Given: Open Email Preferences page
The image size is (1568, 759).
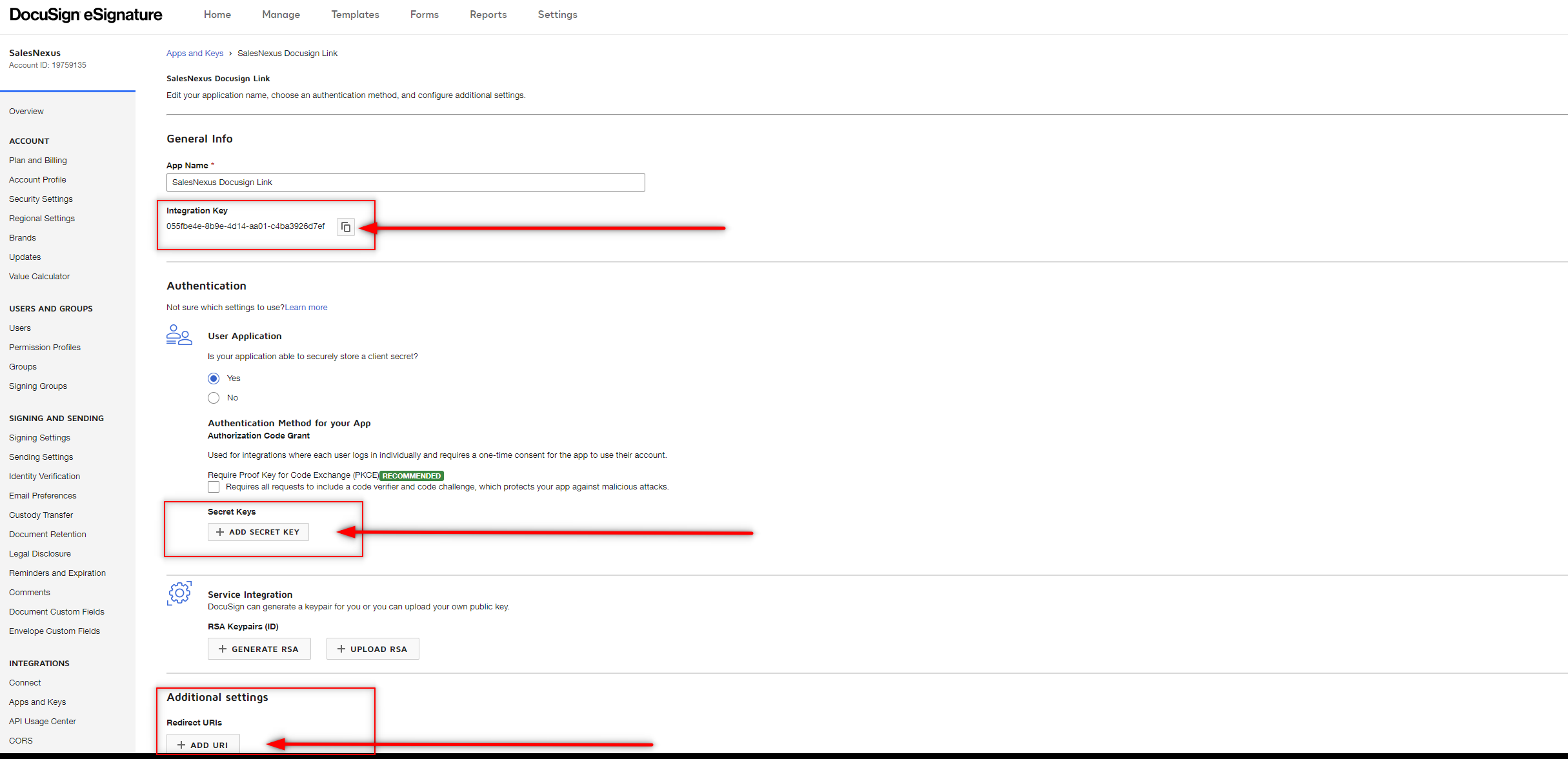Looking at the screenshot, I should pyautogui.click(x=43, y=496).
